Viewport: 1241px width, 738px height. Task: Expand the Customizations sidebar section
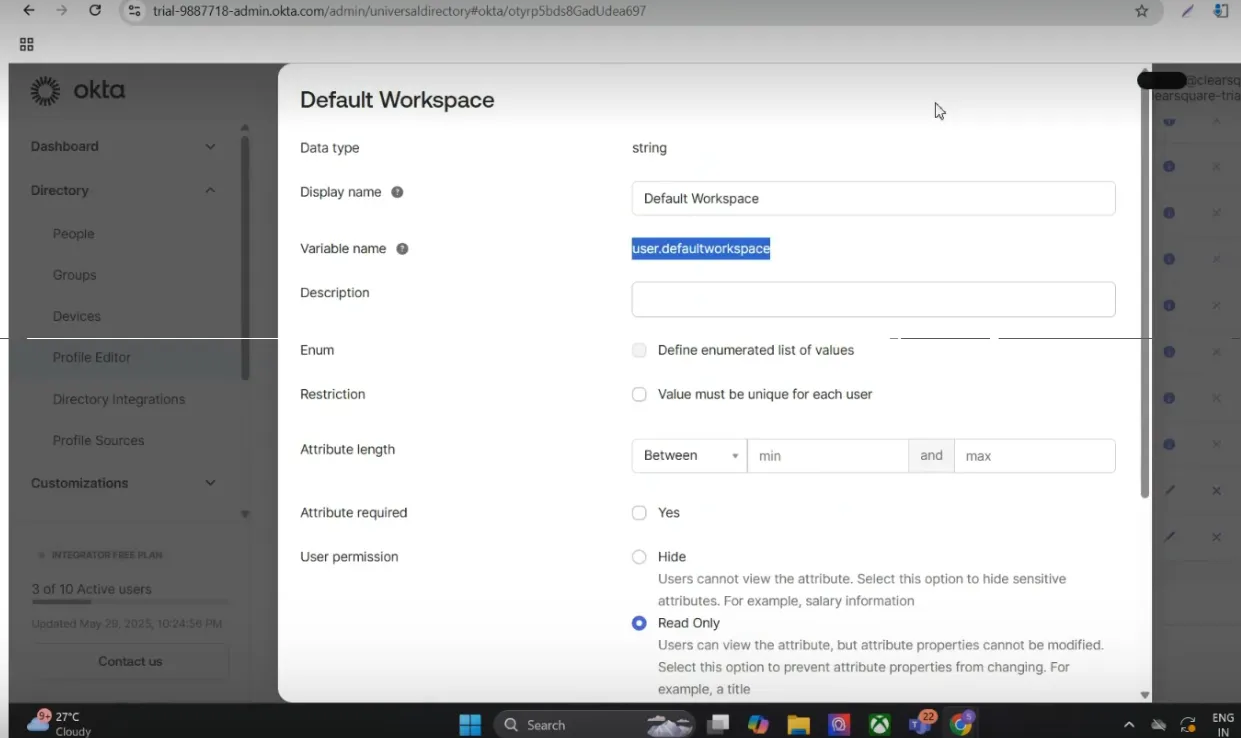123,483
